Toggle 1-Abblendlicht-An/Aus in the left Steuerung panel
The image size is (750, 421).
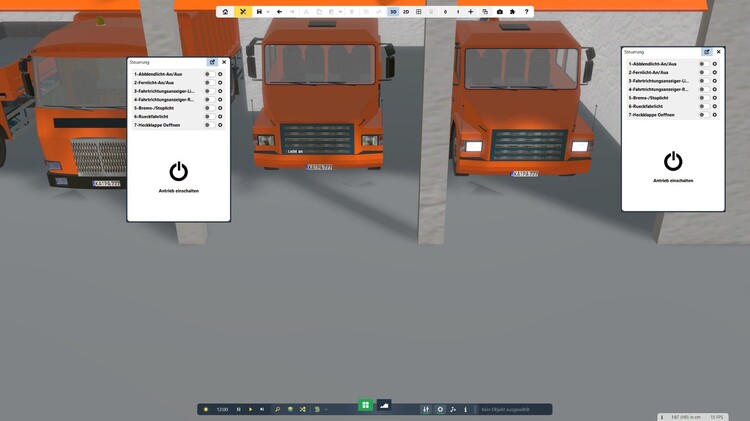pos(210,74)
